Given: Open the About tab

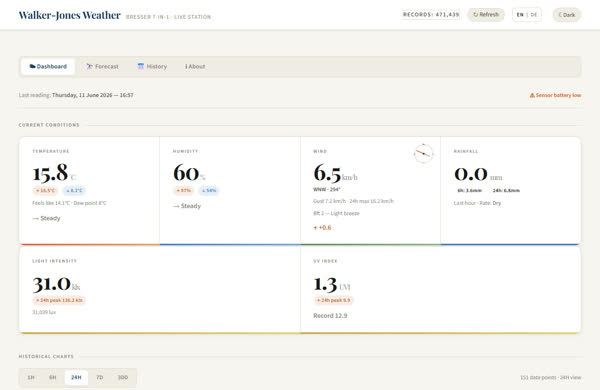Looking at the screenshot, I should click(195, 67).
